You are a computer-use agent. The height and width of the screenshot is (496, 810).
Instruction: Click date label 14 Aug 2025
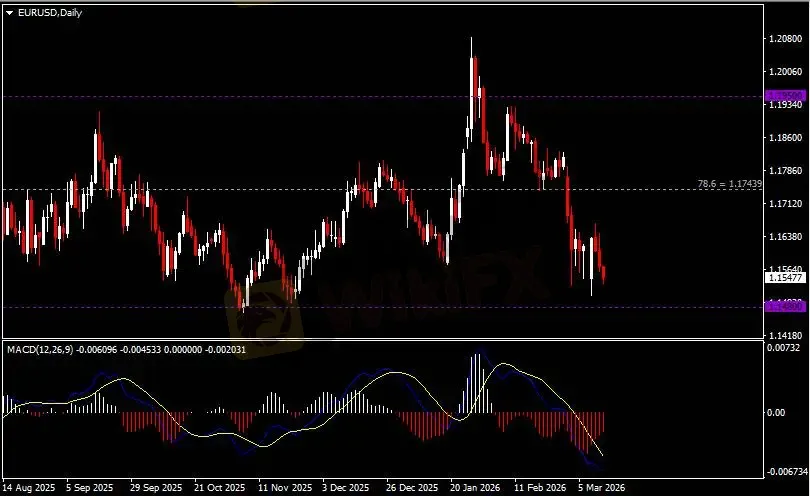pos(29,487)
